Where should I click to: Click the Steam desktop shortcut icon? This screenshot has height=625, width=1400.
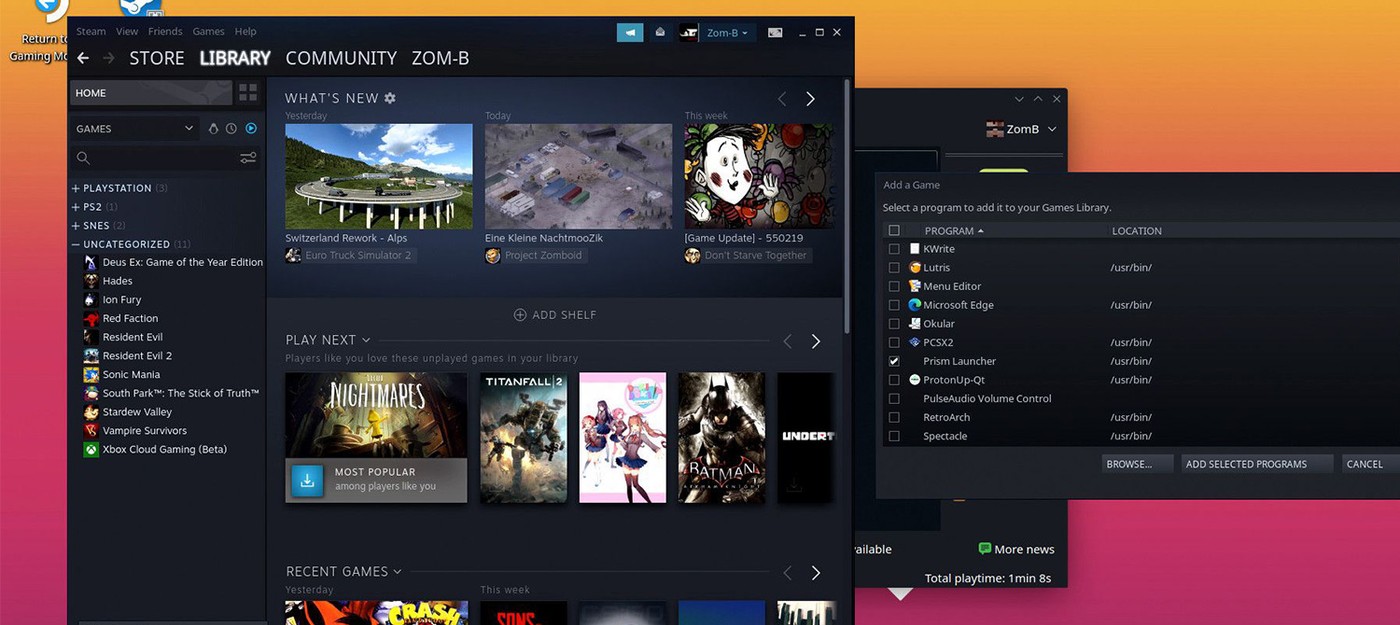pyautogui.click(x=142, y=8)
